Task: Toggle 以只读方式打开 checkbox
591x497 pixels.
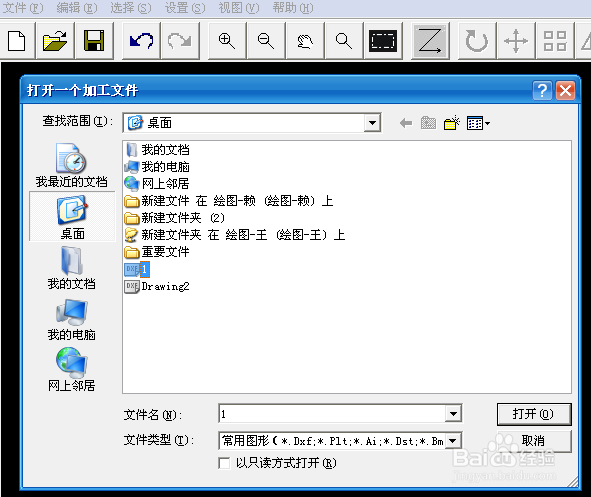Action: (x=224, y=463)
